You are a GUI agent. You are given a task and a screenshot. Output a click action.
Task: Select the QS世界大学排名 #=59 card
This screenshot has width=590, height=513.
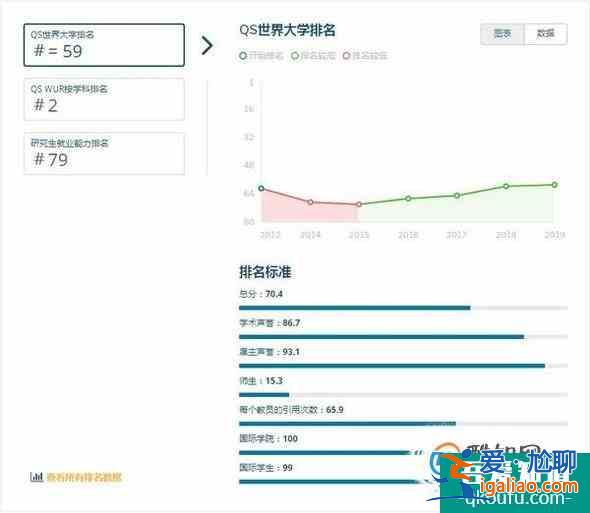point(104,45)
